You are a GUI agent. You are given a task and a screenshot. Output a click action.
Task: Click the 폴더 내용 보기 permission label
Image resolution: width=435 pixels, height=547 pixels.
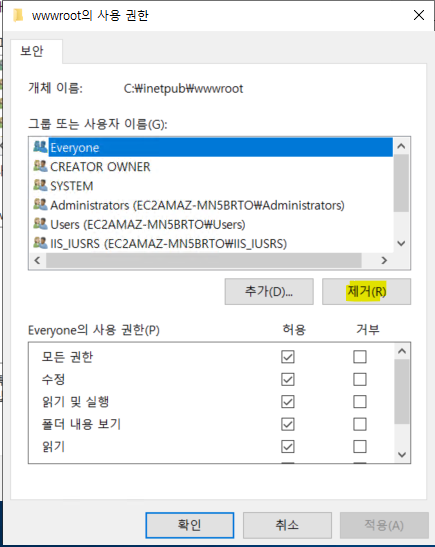pos(81,424)
